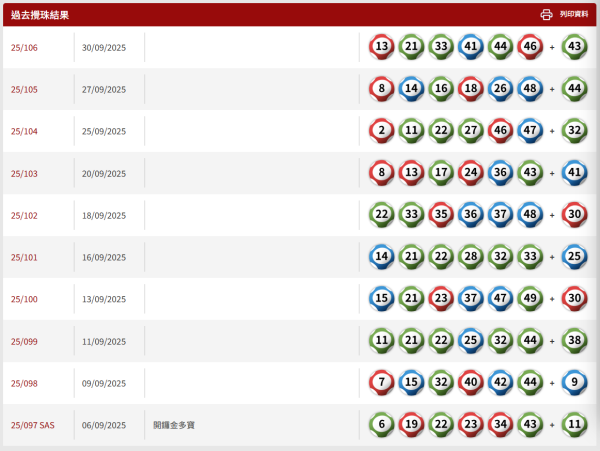Open draw 25/105 result details

click(24, 90)
